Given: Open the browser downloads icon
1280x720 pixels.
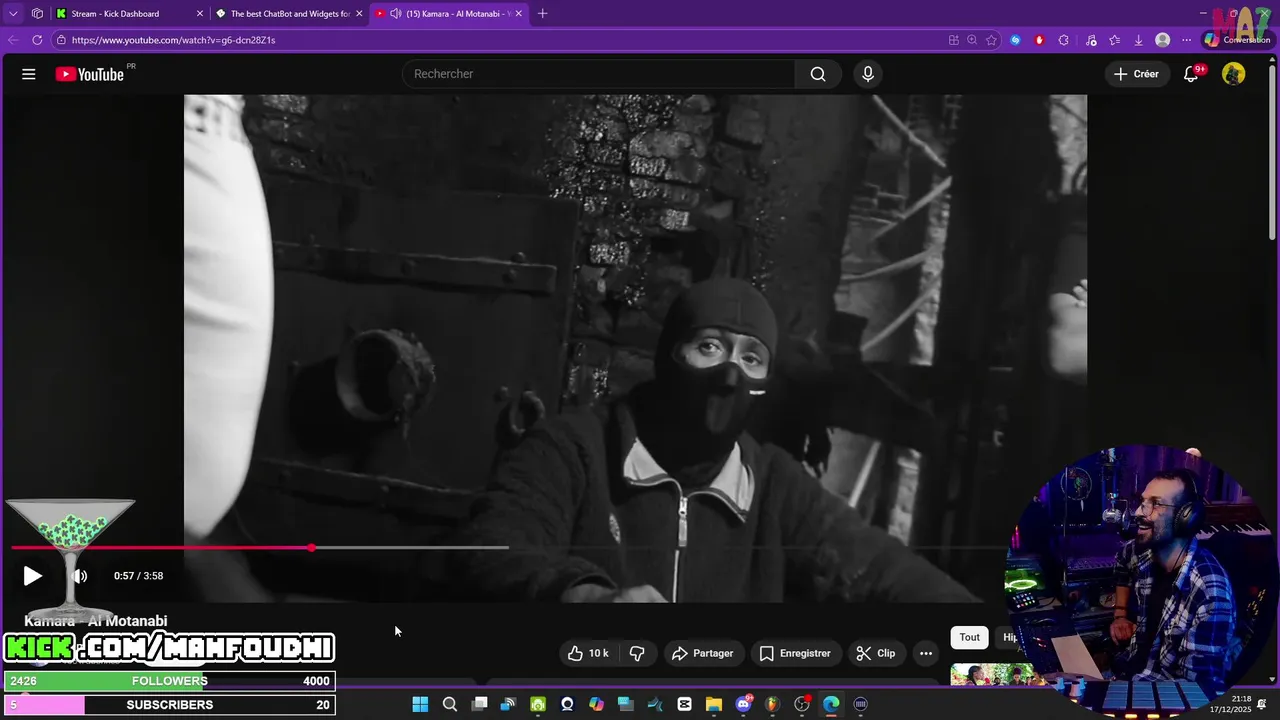Looking at the screenshot, I should coord(1138,40).
